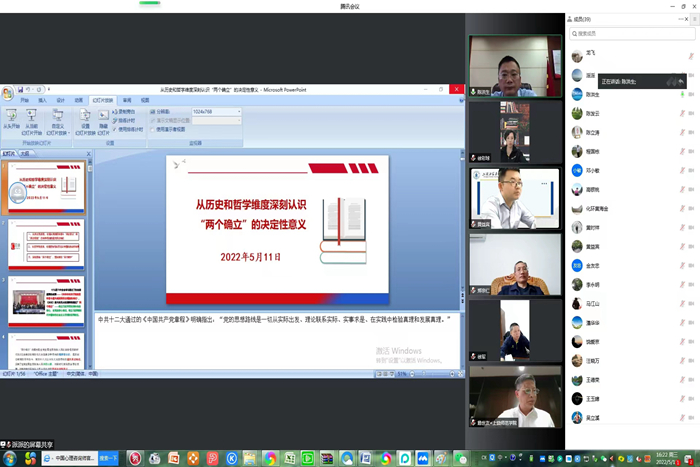Open Tencent Meeting icon in the taskbar
Viewport: 700px width, 467px height.
pos(423,458)
